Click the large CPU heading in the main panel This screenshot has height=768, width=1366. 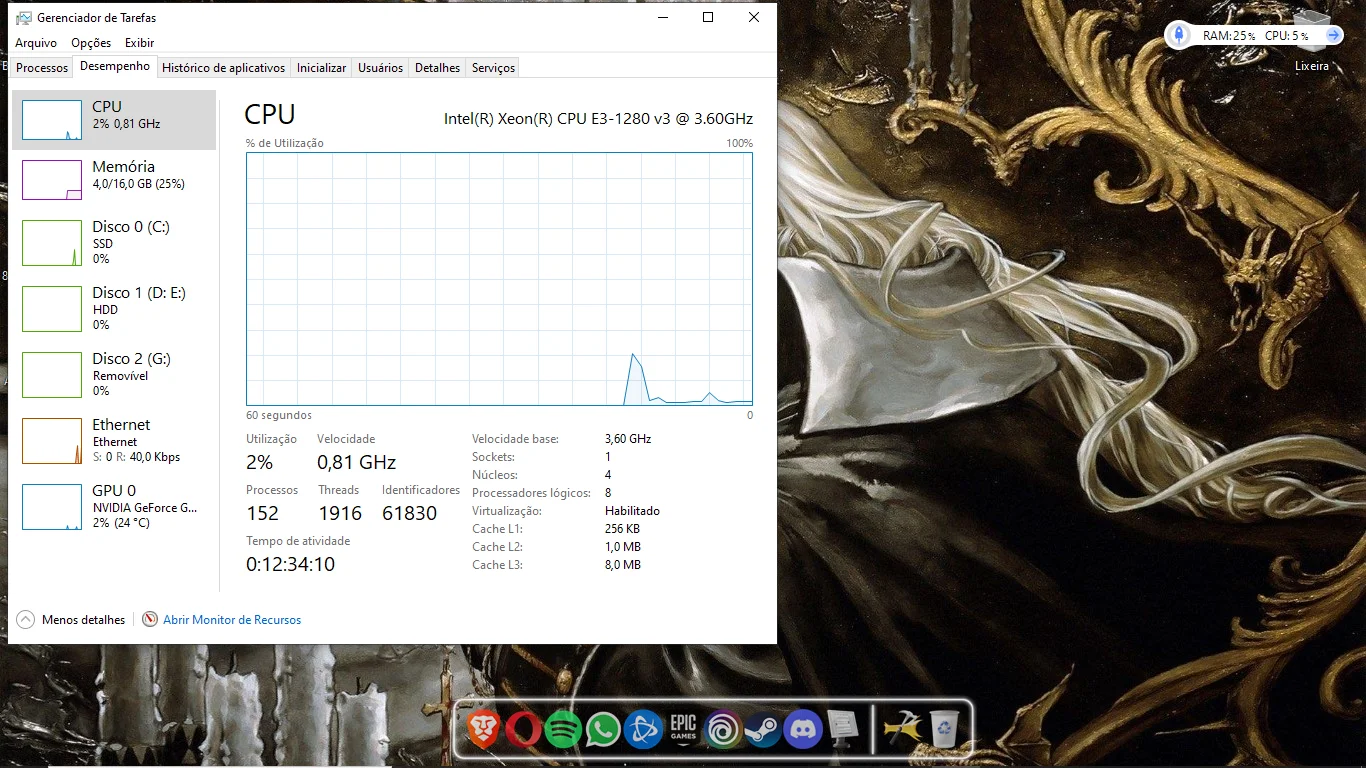[270, 114]
